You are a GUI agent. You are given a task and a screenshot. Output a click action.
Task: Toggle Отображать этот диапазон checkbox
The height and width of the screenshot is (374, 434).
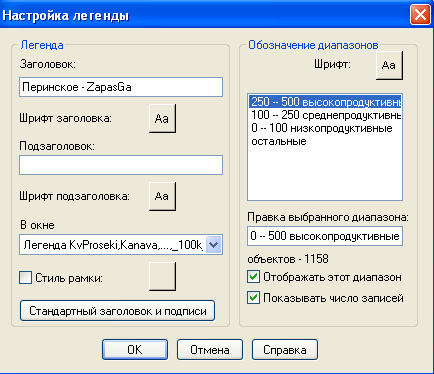tap(254, 277)
